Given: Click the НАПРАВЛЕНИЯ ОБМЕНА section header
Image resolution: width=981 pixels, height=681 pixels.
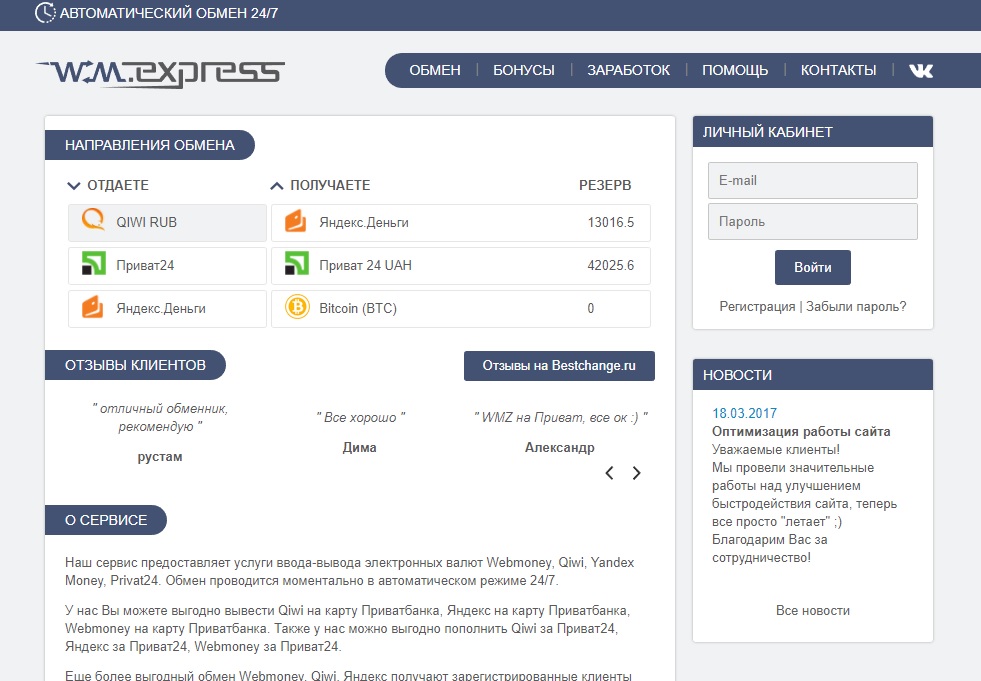Looking at the screenshot, I should [150, 145].
